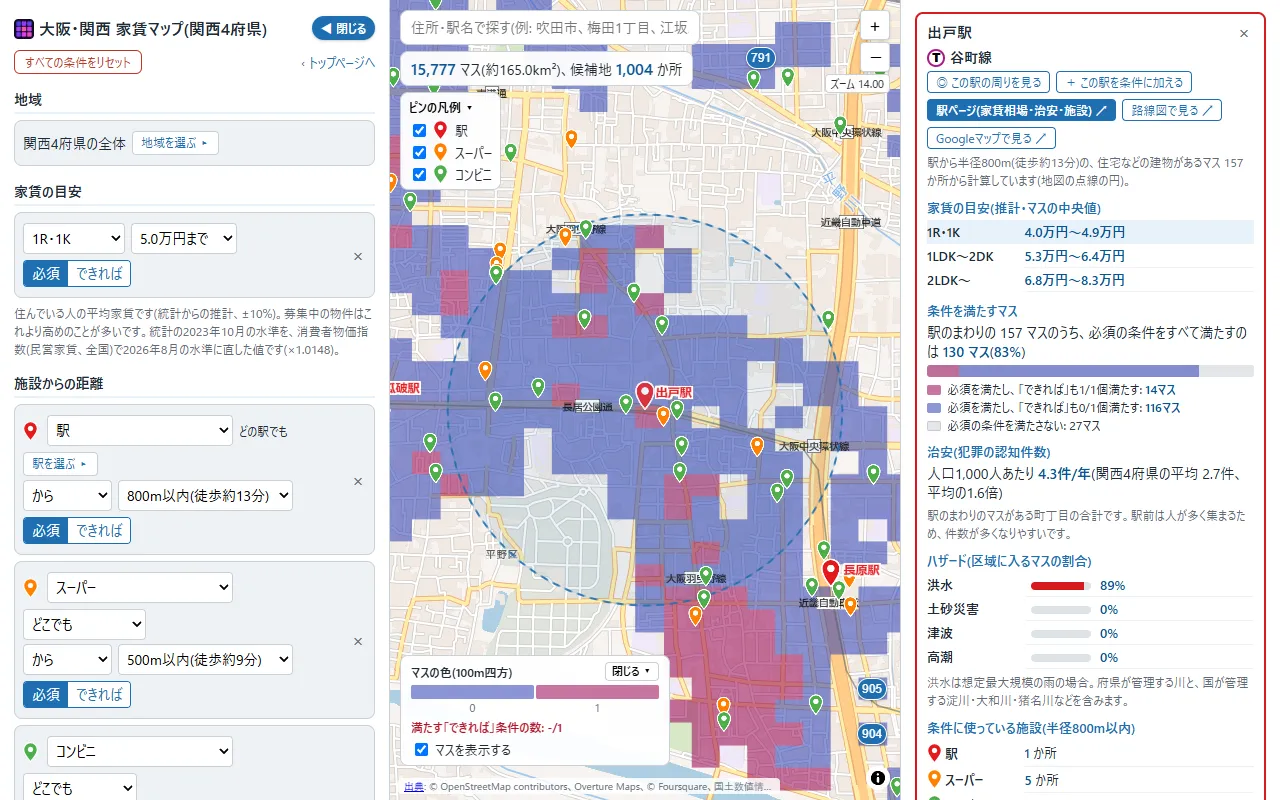Click この駅の周りを見る button
This screenshot has width=1280, height=800.
pyautogui.click(x=988, y=83)
